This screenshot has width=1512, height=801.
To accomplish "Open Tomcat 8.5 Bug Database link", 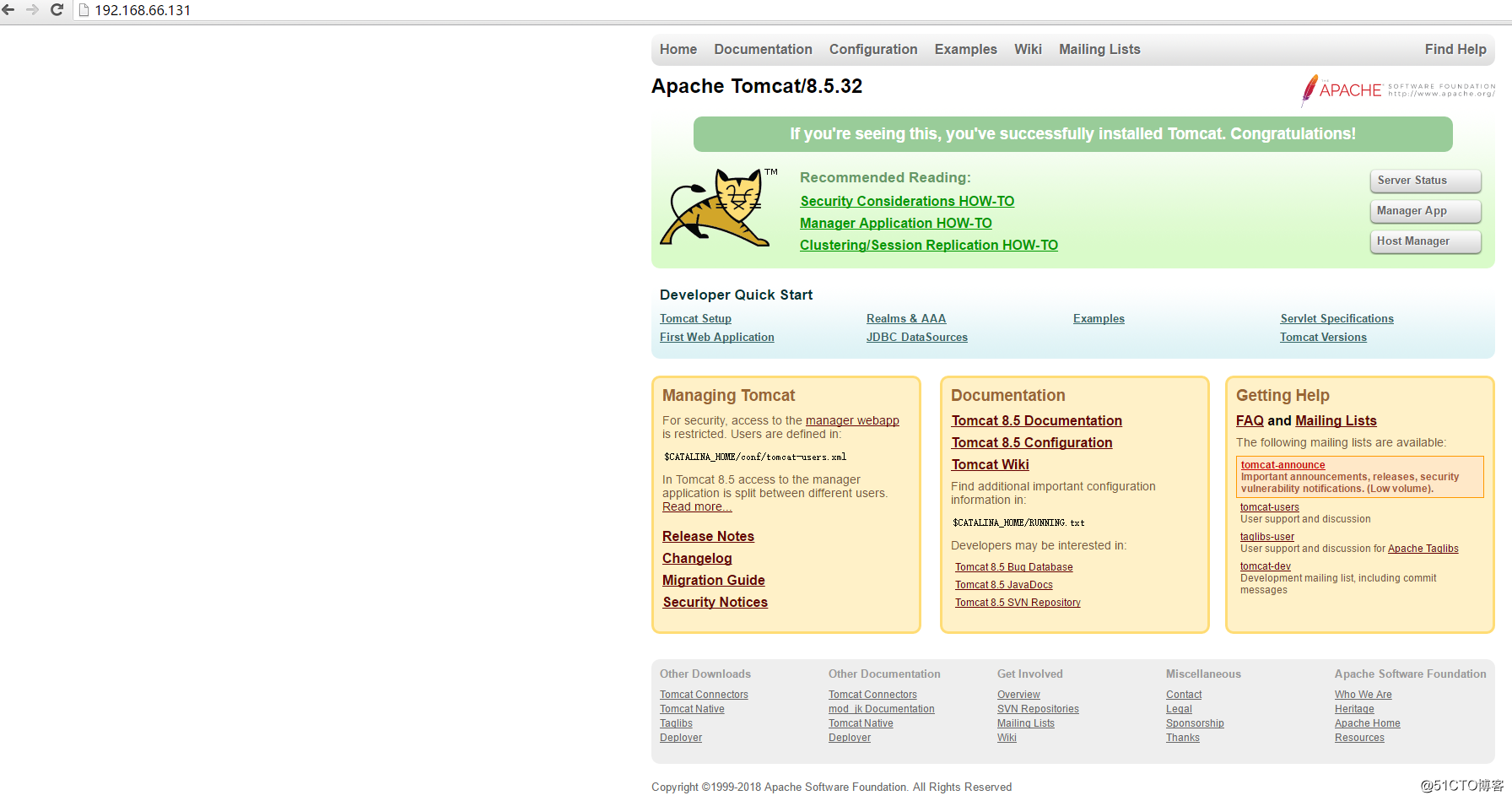I will click(x=1014, y=567).
